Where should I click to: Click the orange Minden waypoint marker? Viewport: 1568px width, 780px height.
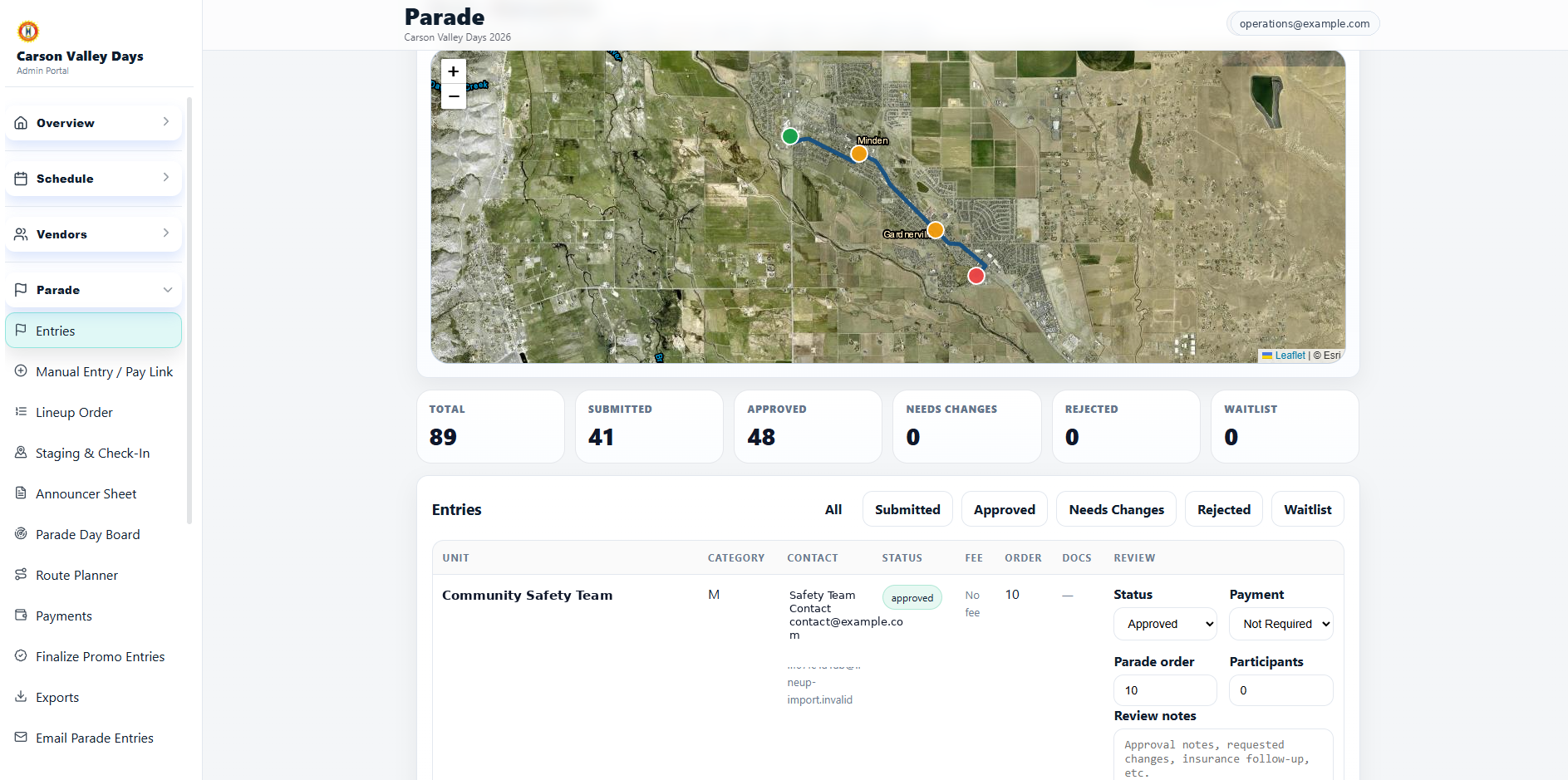coord(859,154)
